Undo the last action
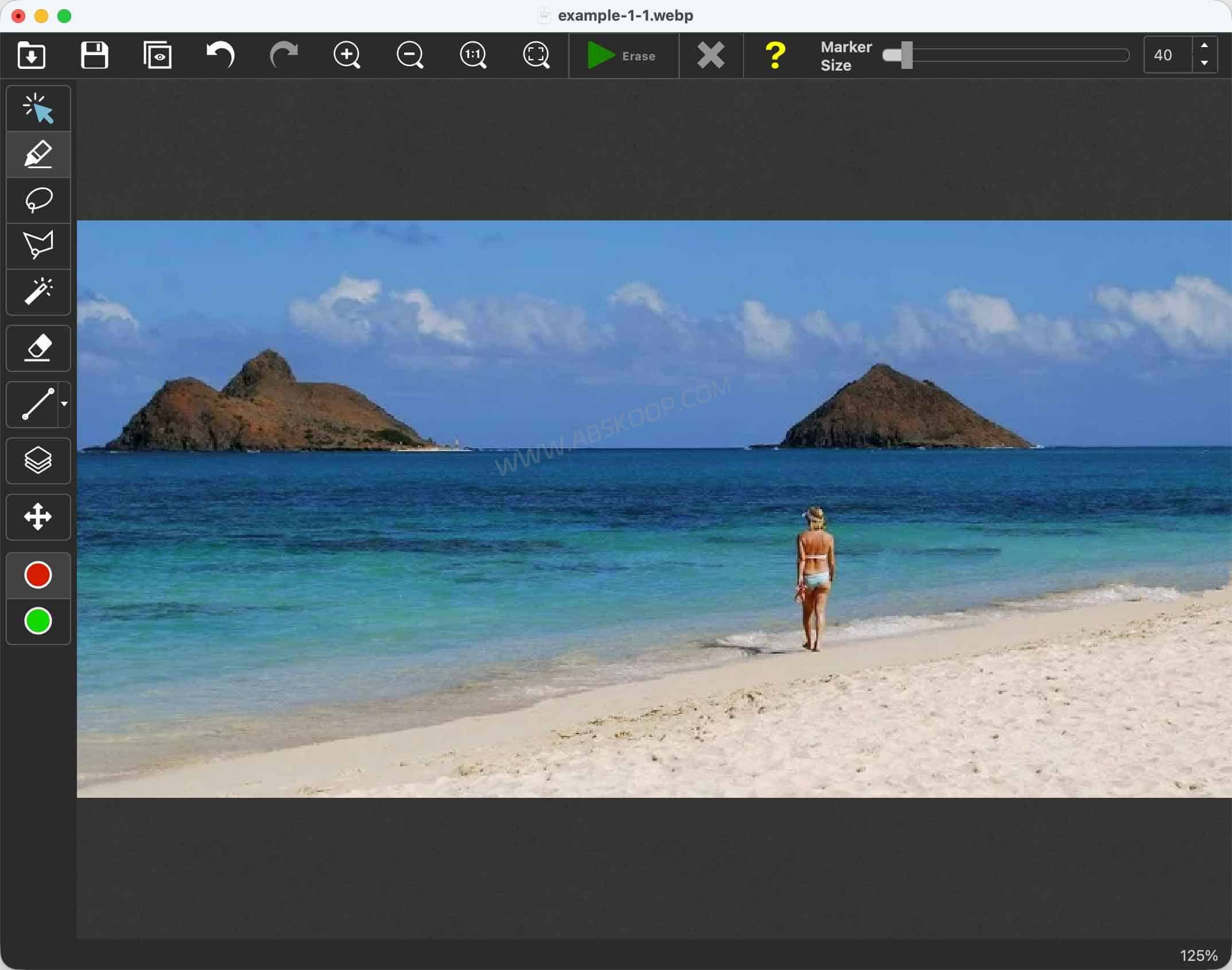Viewport: 1232px width, 970px height. [x=220, y=56]
